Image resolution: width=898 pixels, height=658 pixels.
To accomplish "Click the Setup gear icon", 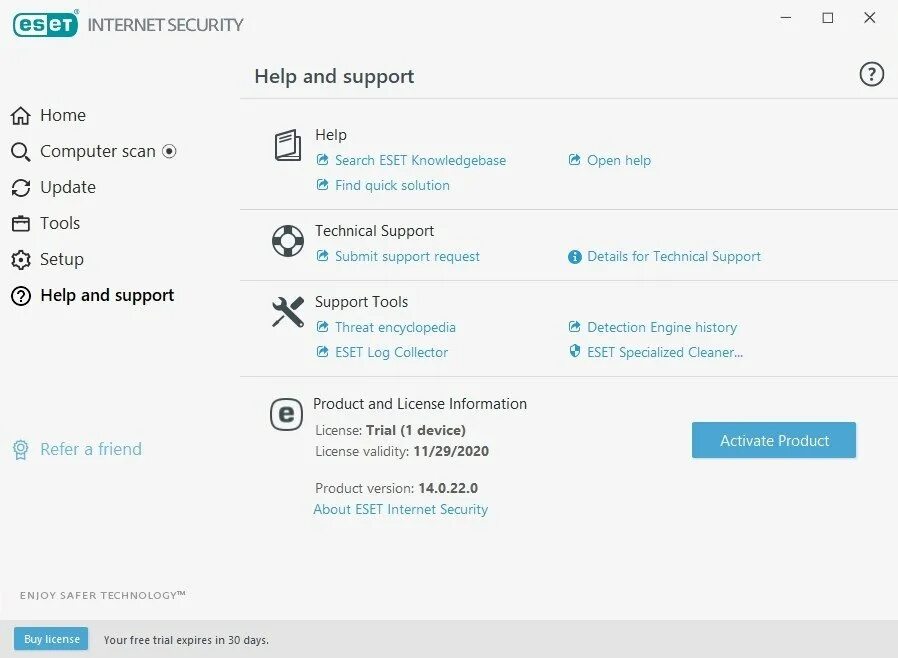I will click(x=21, y=260).
